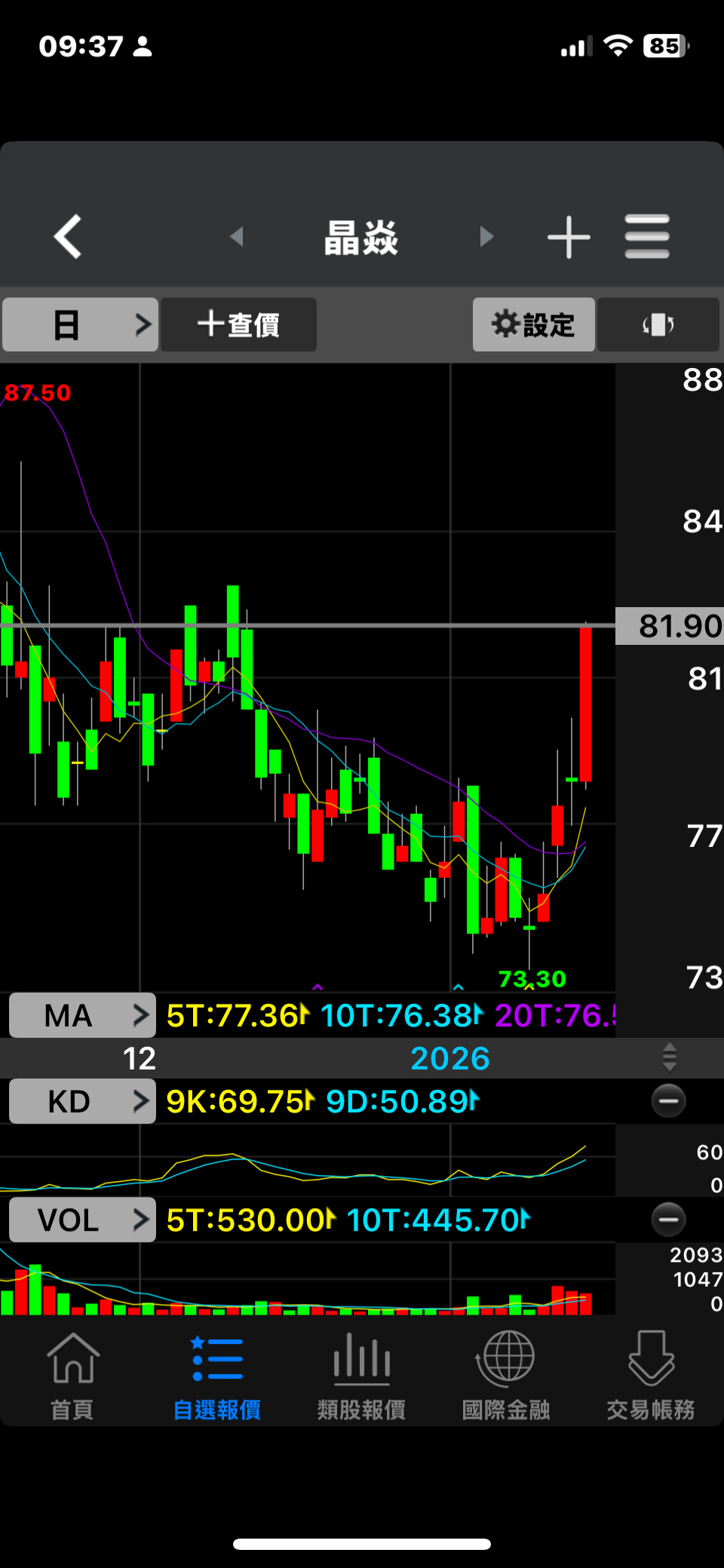The height and width of the screenshot is (1568, 724).
Task: Add stock with the plus icon
Action: pos(569,237)
